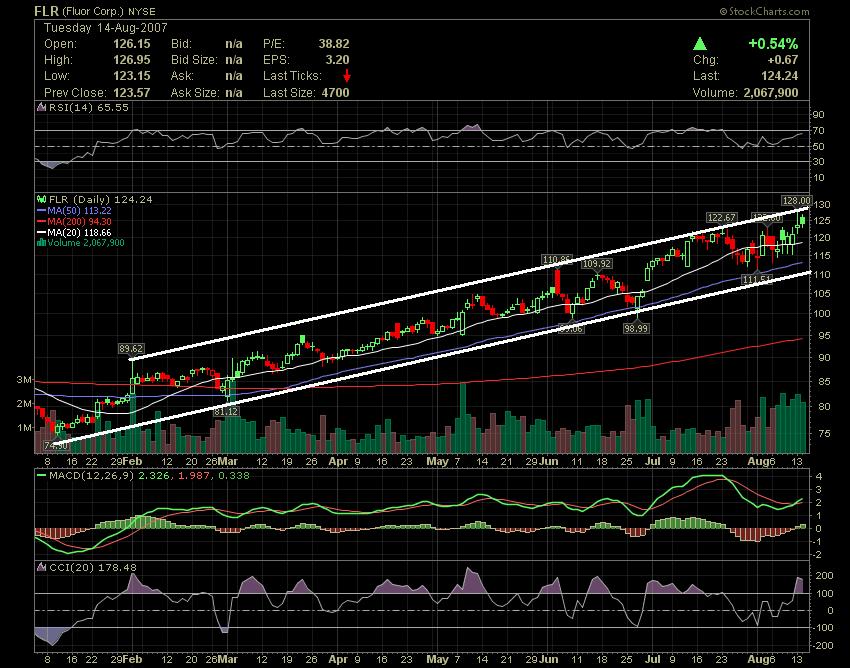Screen dimensions: 850x668
Task: Click the 90 mark on the RSI axis
Action: [x=819, y=114]
